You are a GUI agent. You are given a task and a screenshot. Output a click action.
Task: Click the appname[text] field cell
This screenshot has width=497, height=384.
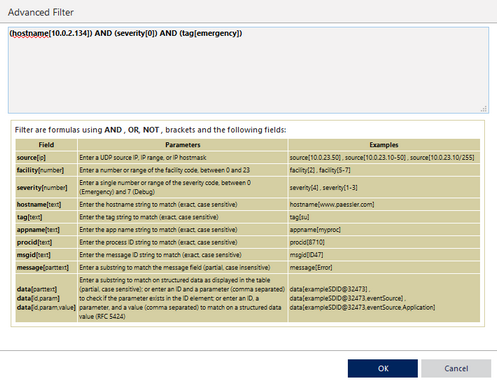(x=46, y=230)
